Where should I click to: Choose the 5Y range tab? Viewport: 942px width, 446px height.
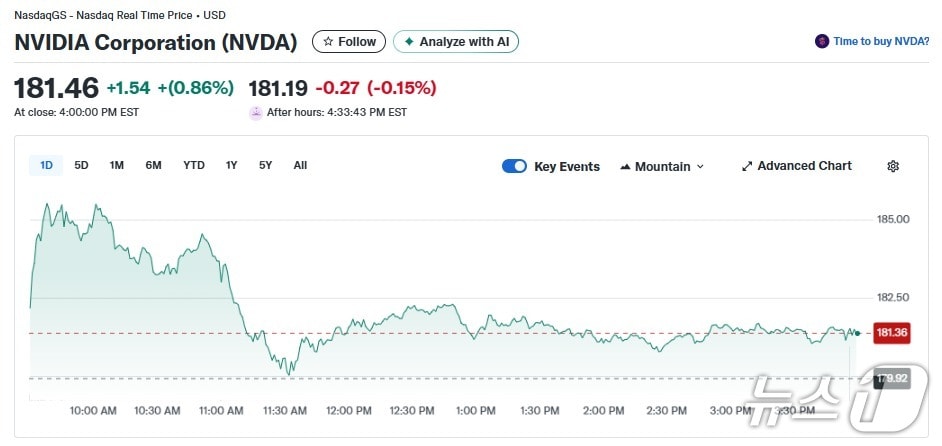(265, 165)
